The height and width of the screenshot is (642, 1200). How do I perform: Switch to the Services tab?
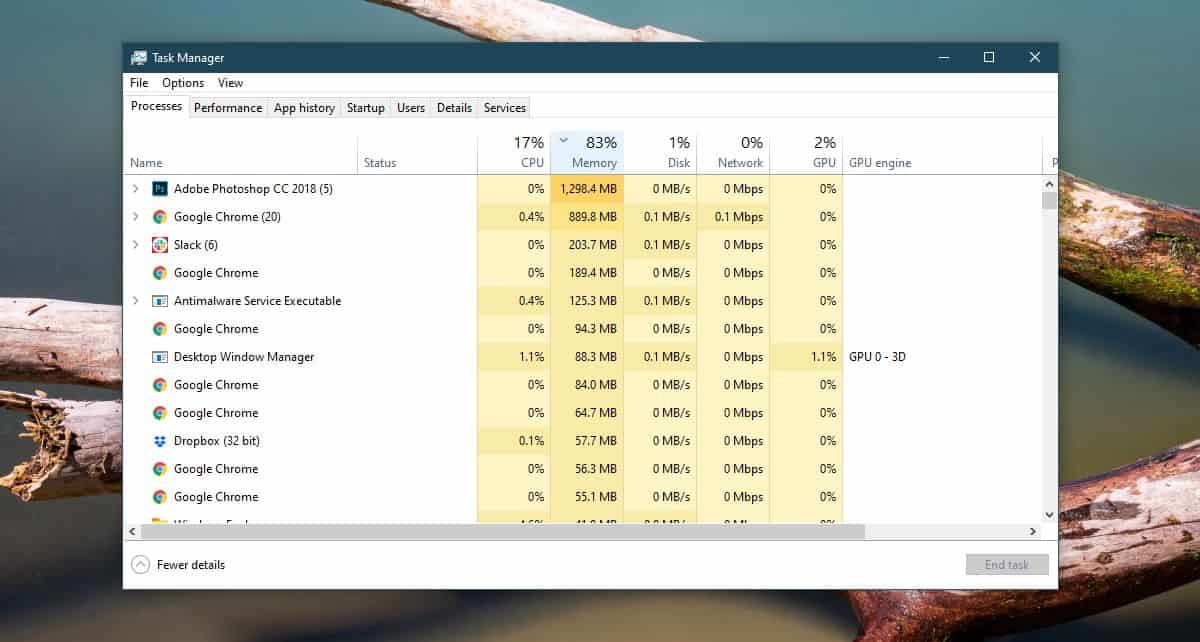505,108
